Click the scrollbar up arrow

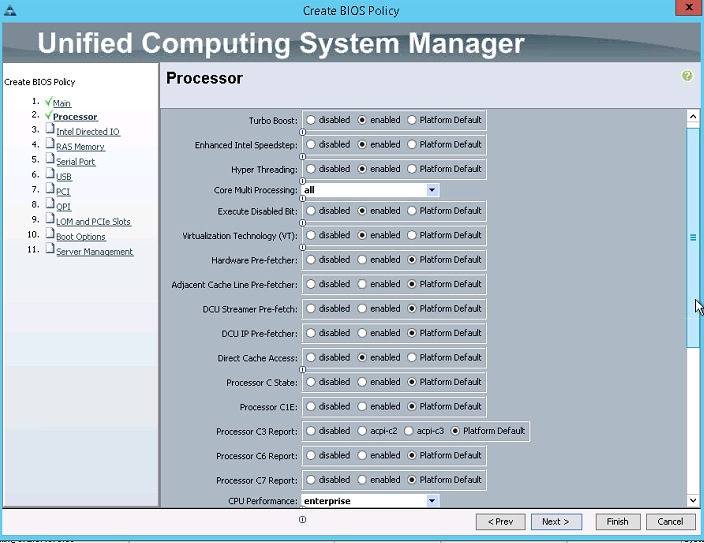click(693, 117)
